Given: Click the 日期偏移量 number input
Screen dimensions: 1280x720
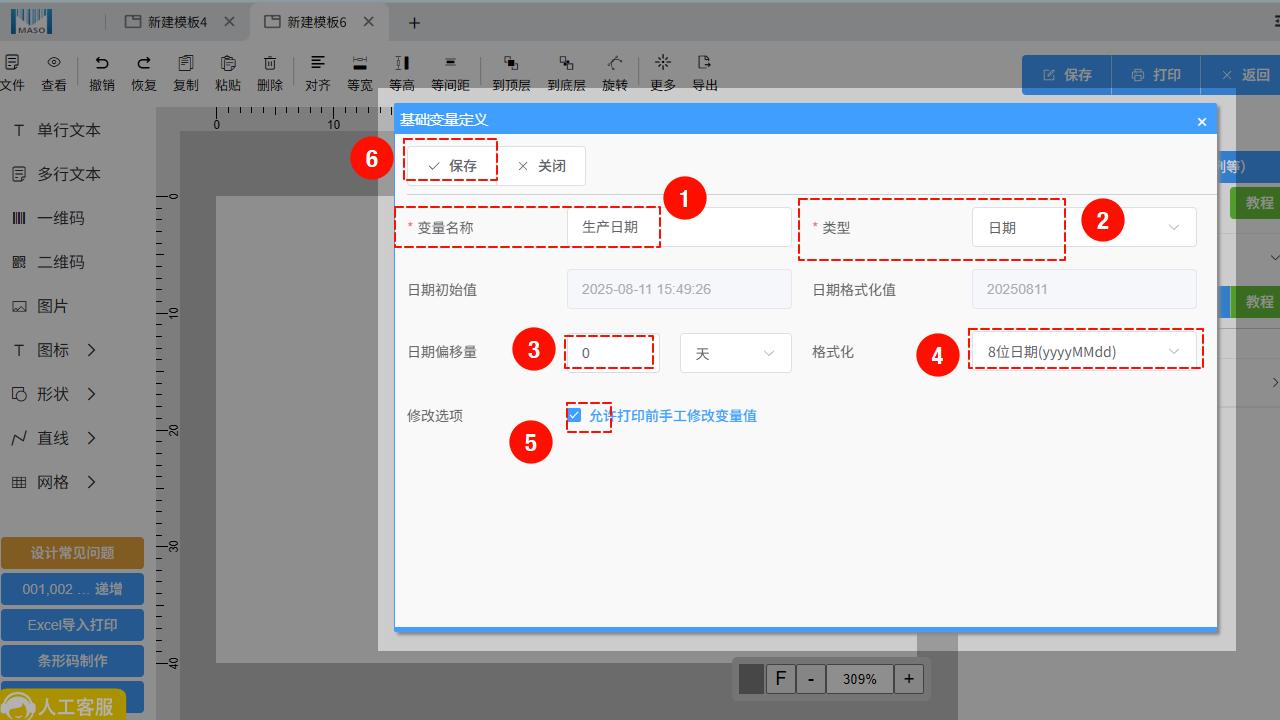Looking at the screenshot, I should click(612, 353).
